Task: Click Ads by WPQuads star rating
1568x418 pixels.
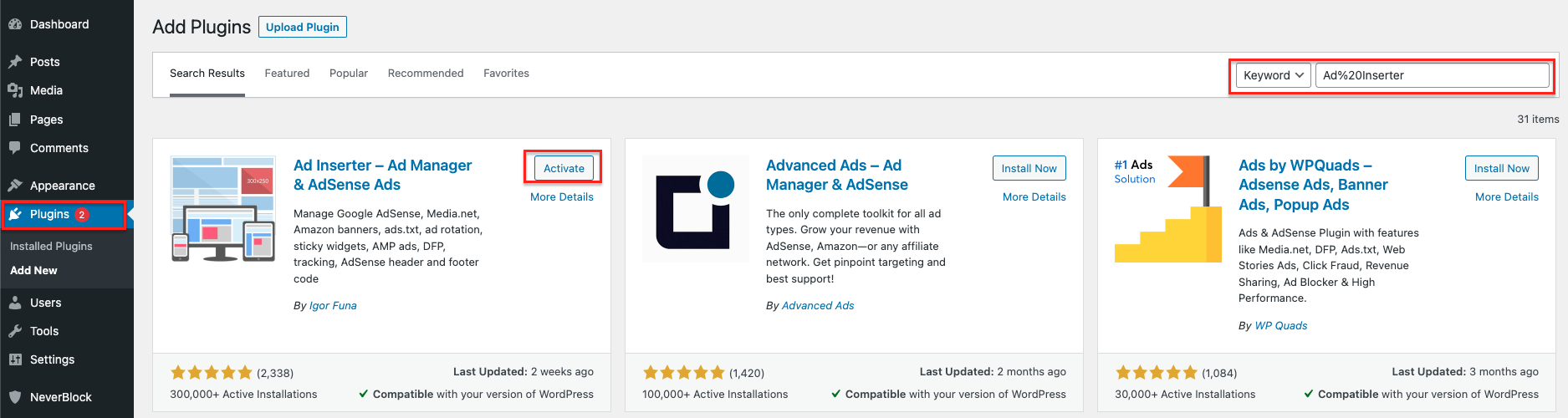Action: pyautogui.click(x=1156, y=373)
